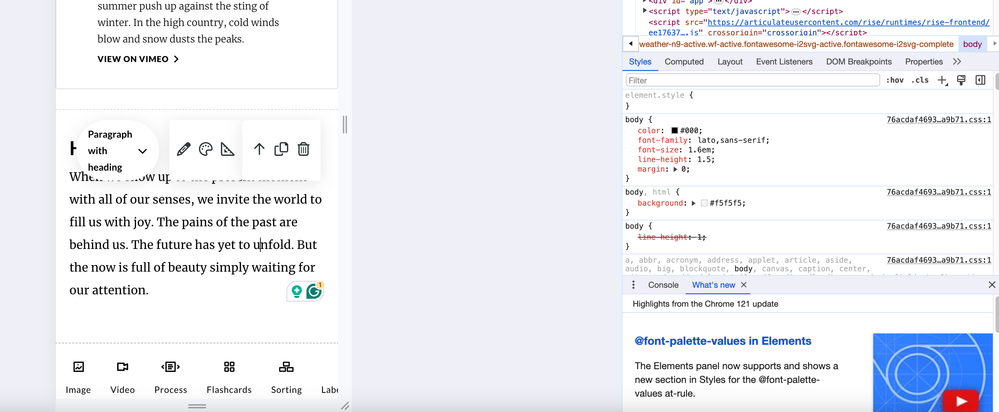Switch to the Computed tab
The height and width of the screenshot is (412, 999).
pos(684,62)
